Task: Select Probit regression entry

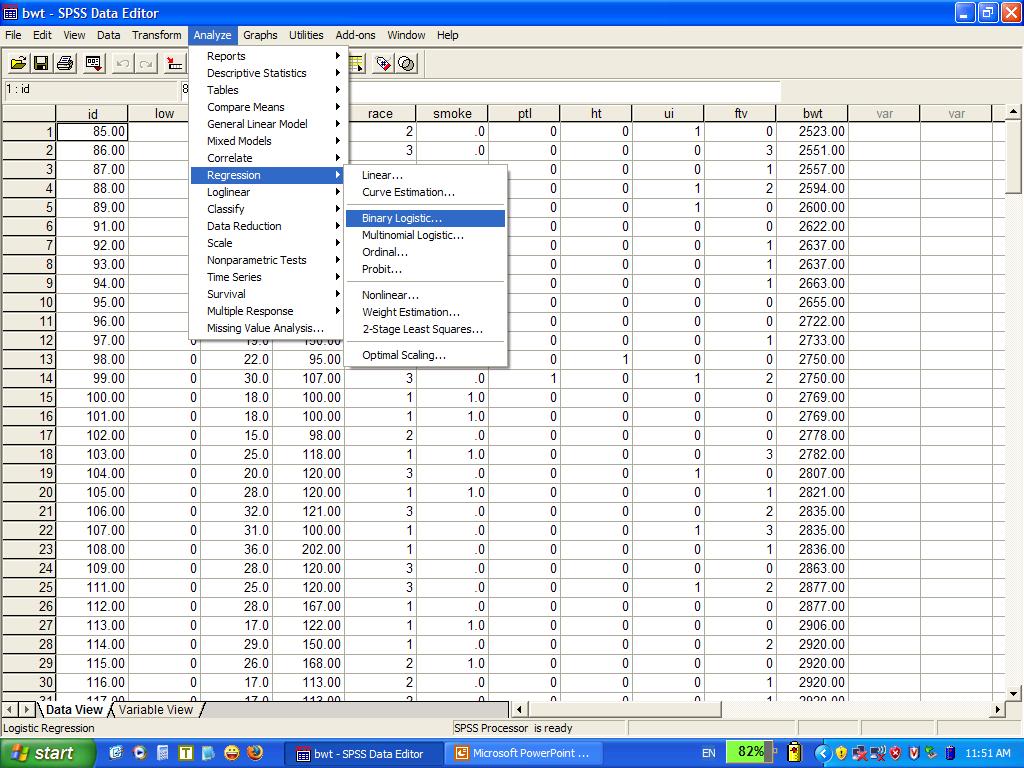Action: click(425, 269)
